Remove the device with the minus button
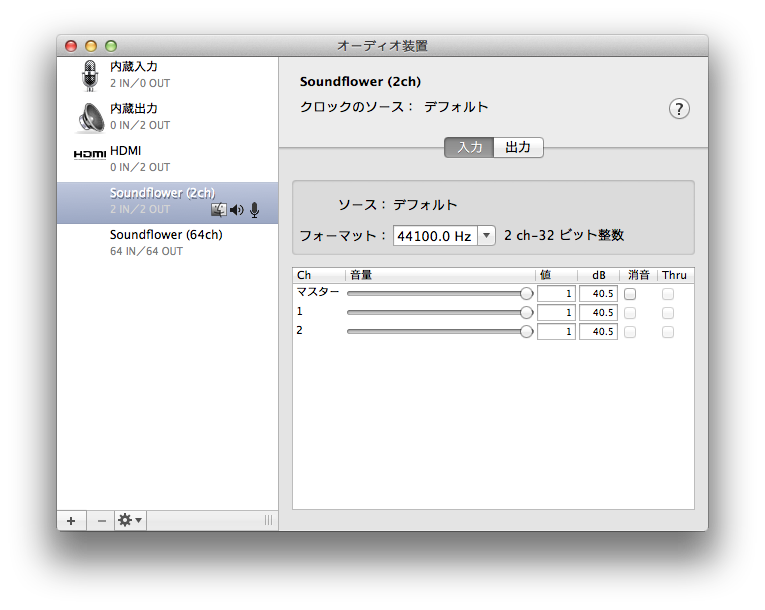Viewport: 765px width, 610px height. tap(101, 521)
